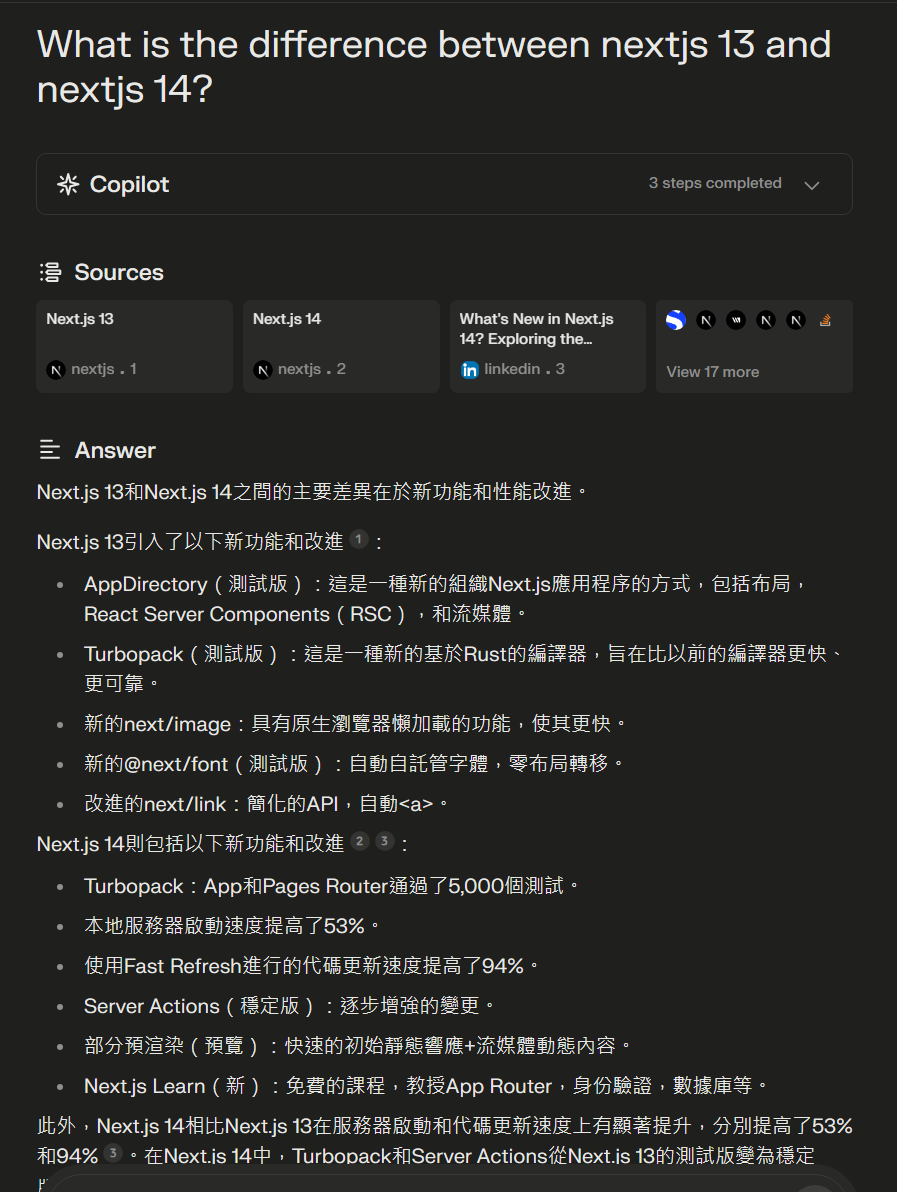Click the nextjs favicon on source 2

pos(262,369)
